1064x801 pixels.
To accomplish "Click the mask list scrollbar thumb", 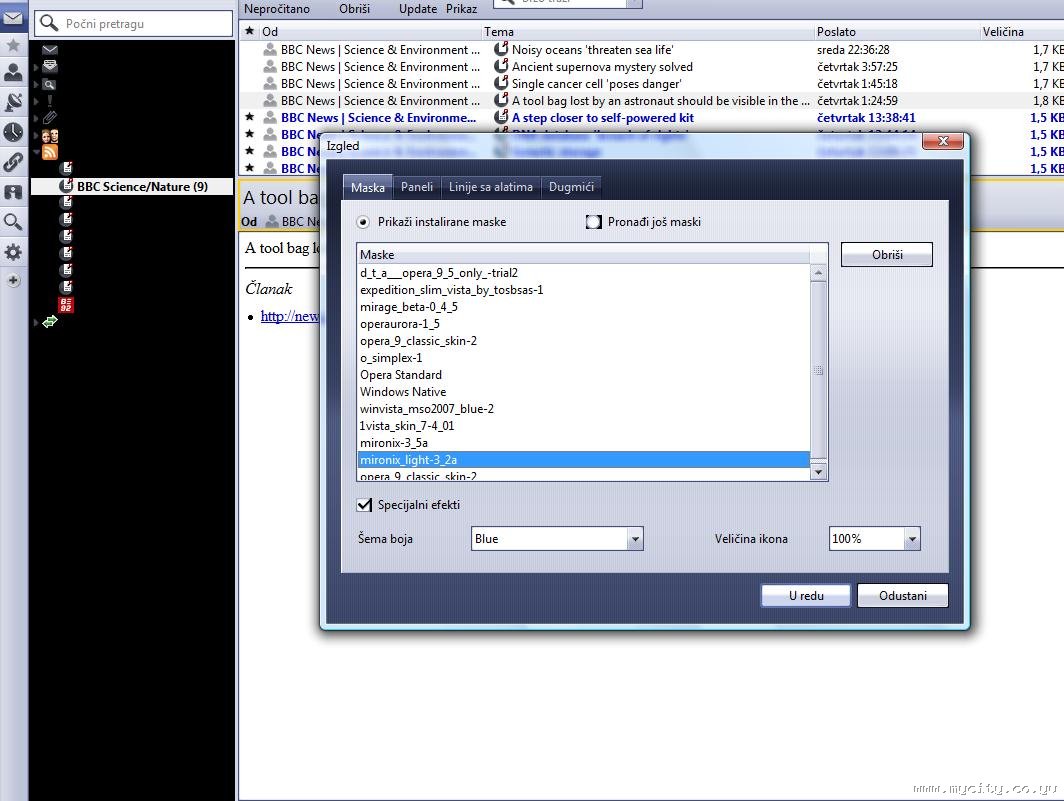I will pyautogui.click(x=818, y=370).
